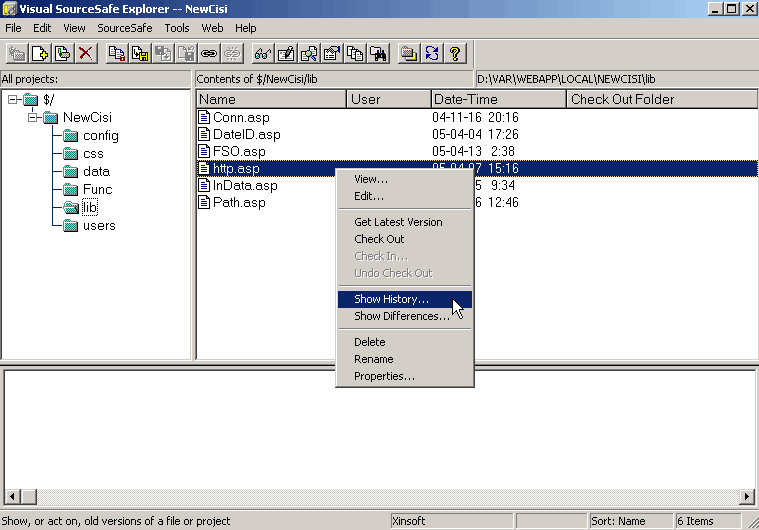This screenshot has width=759, height=530.
Task: Sort by the User column header
Action: point(389,99)
